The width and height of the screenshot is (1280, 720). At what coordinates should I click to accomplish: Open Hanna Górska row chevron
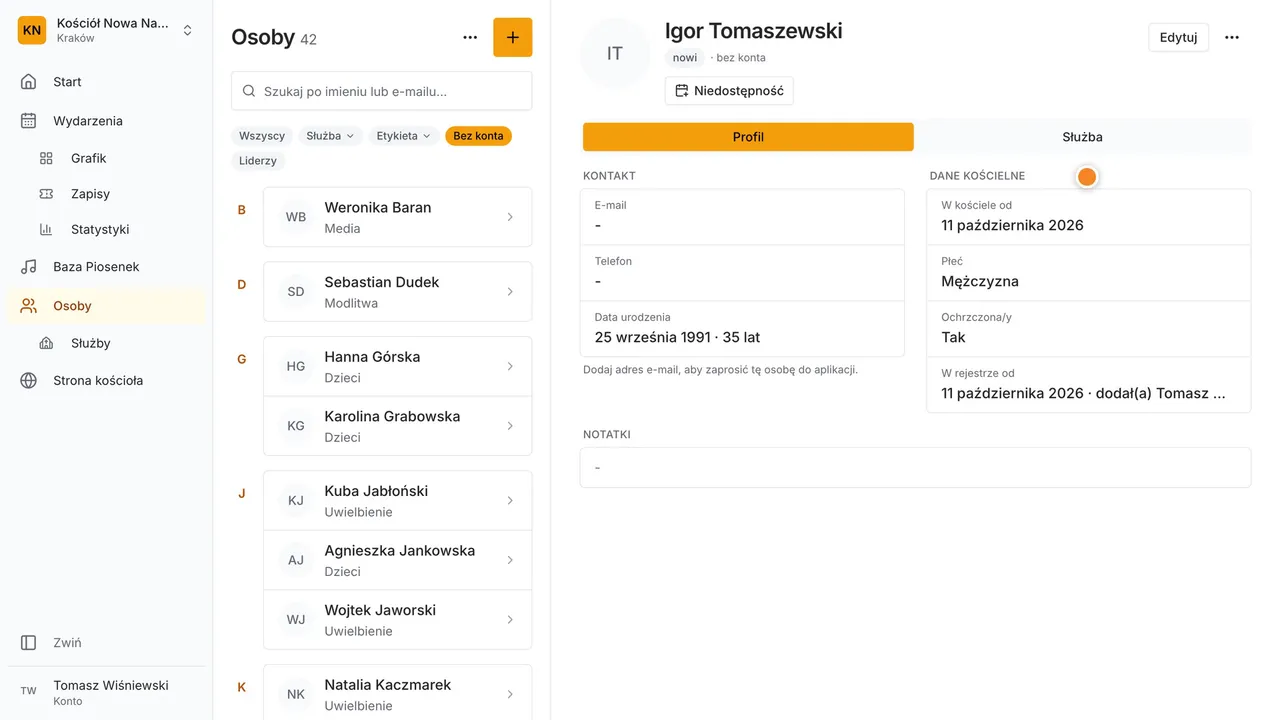click(x=510, y=366)
